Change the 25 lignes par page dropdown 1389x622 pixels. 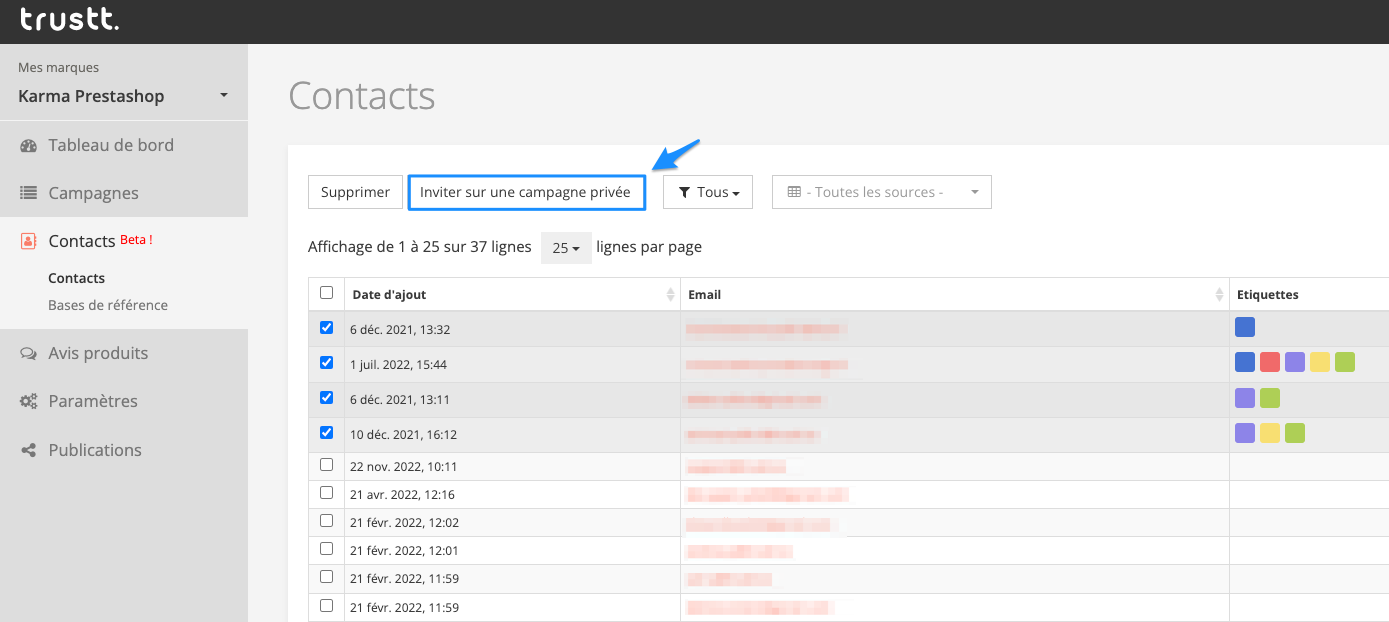click(x=566, y=248)
